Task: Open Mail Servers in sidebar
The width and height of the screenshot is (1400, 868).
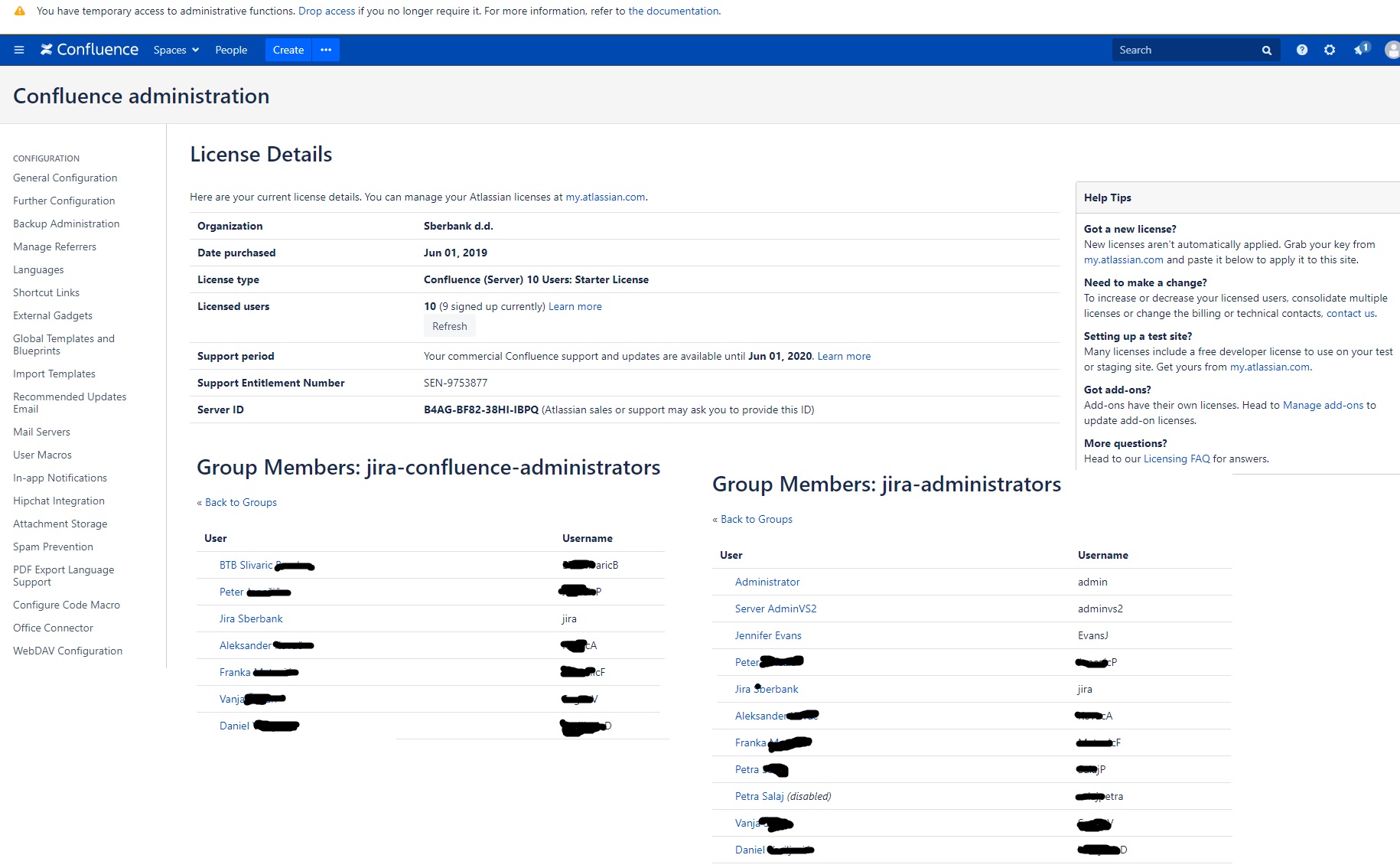Action: [41, 432]
